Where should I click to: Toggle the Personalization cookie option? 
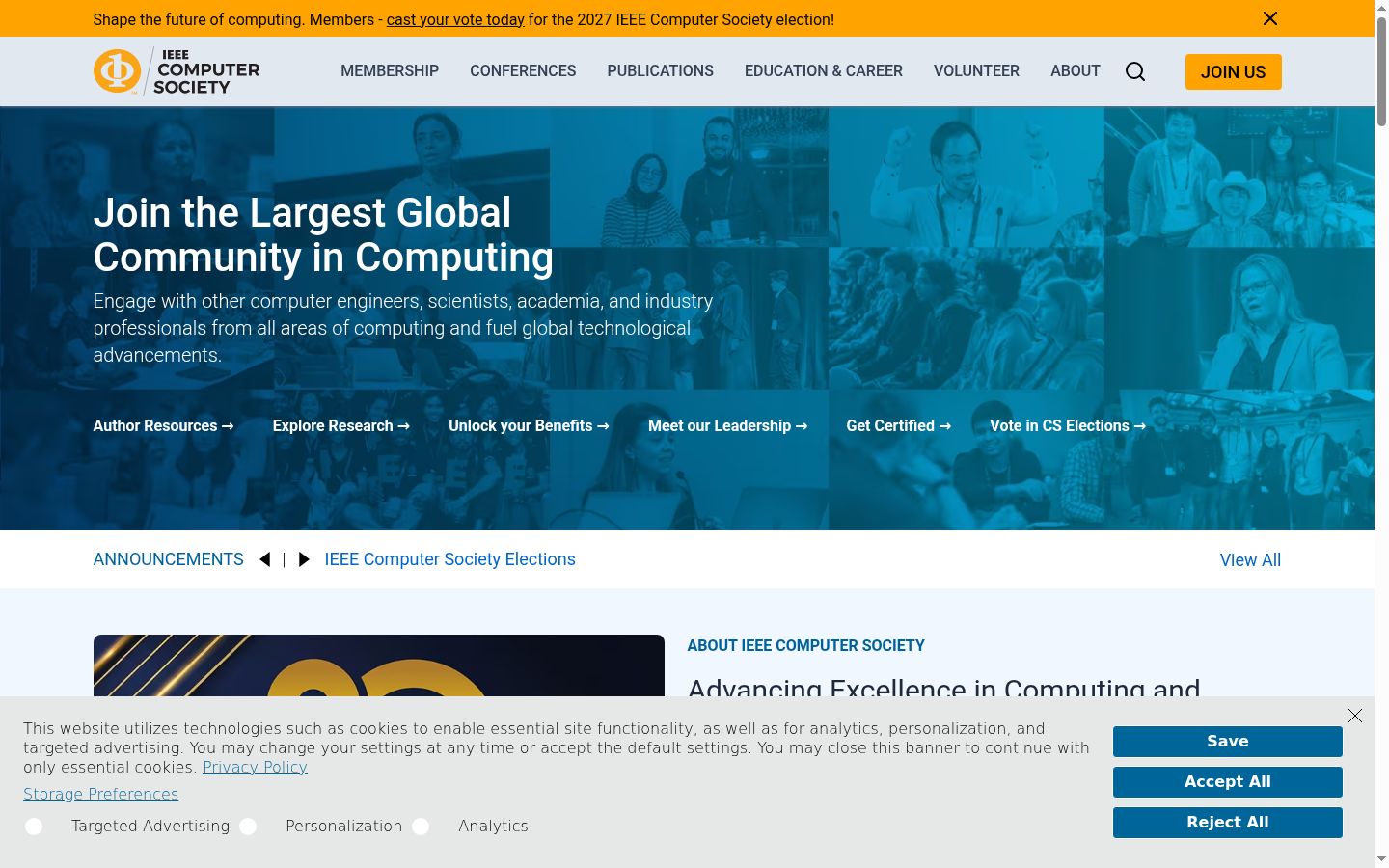click(248, 827)
